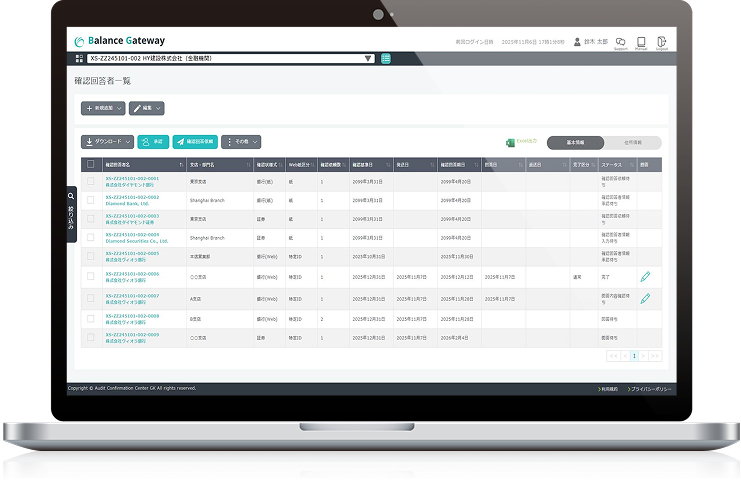Expand the company selector dropdown XS-ZZ245101-002
741x480 pixels.
tap(368, 59)
